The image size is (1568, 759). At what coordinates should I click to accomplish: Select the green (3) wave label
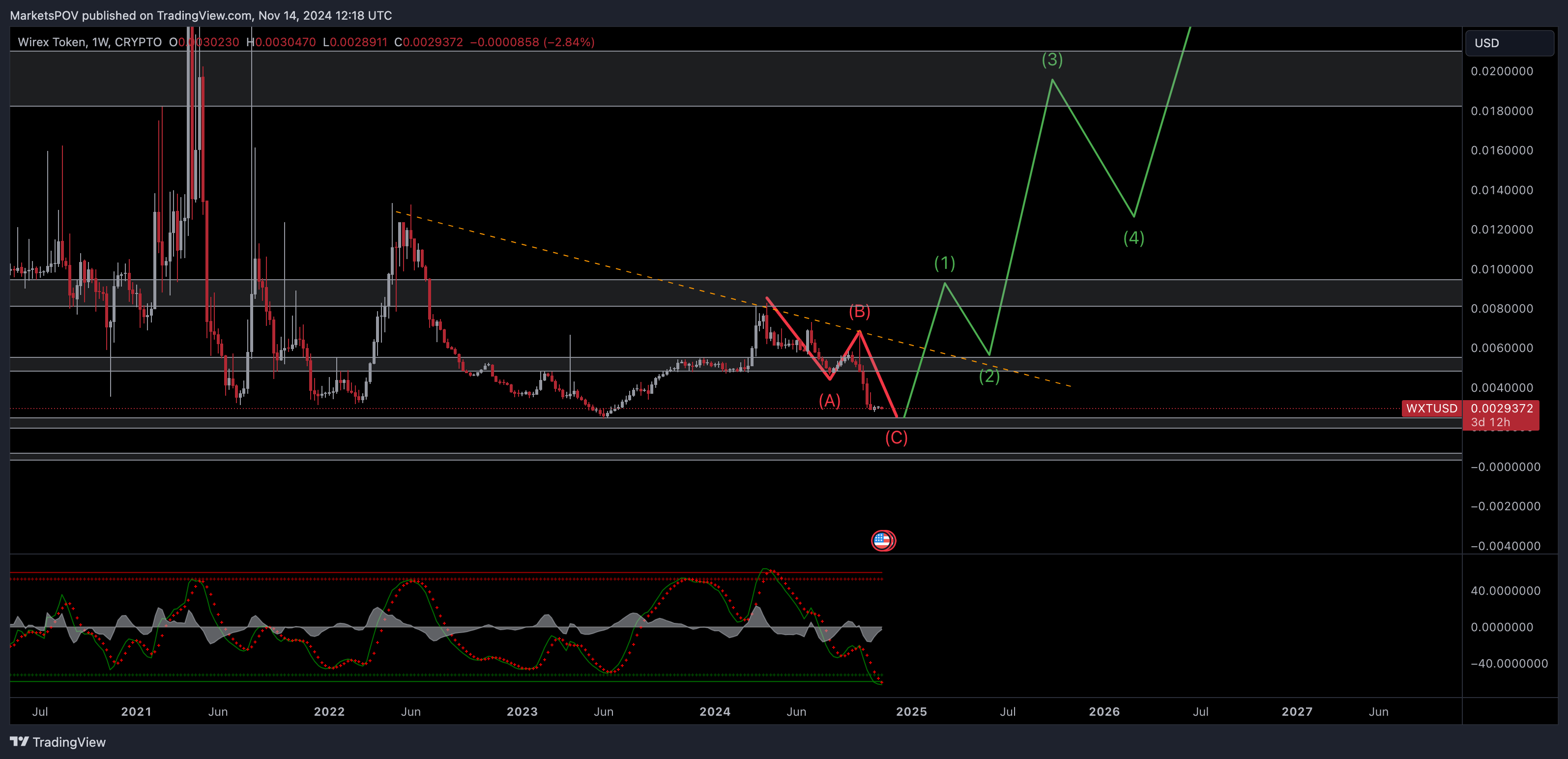coord(1052,59)
